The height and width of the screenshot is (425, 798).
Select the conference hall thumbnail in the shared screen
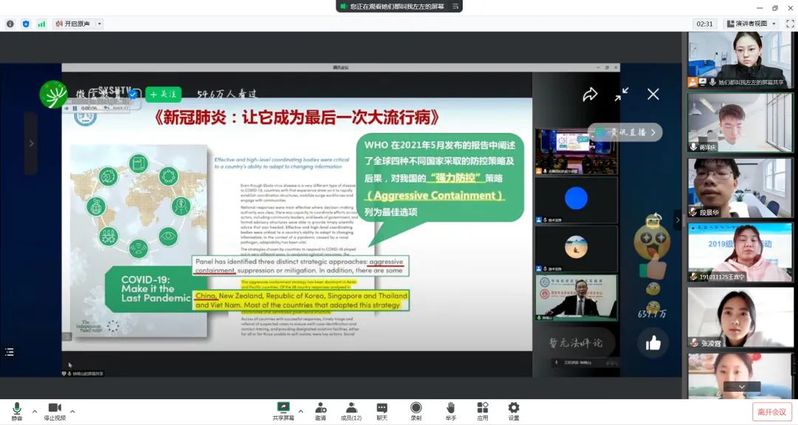click(x=576, y=151)
